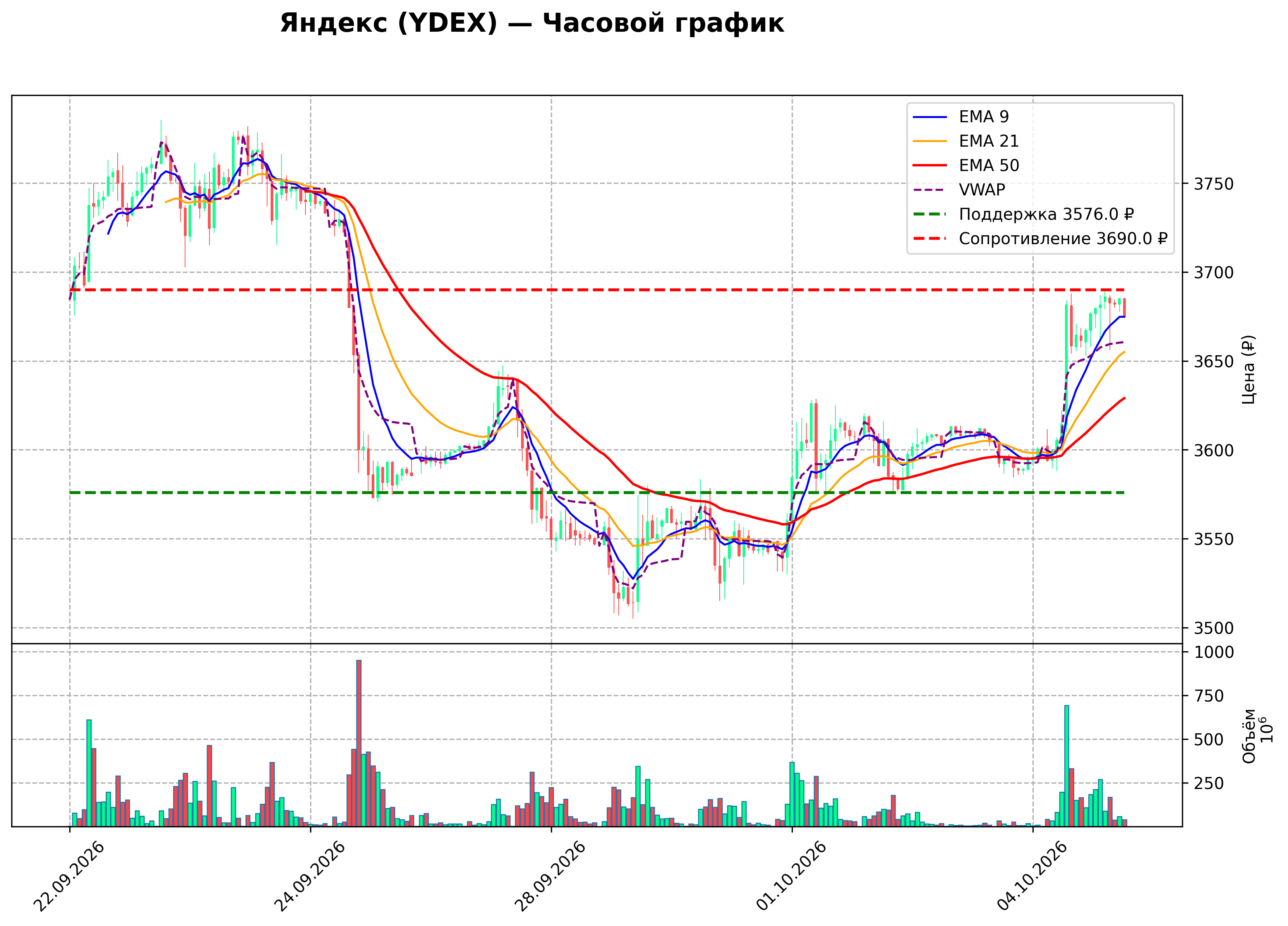This screenshot has width=1288, height=926.
Task: Click the 3550 price axis label
Action: (x=1214, y=539)
